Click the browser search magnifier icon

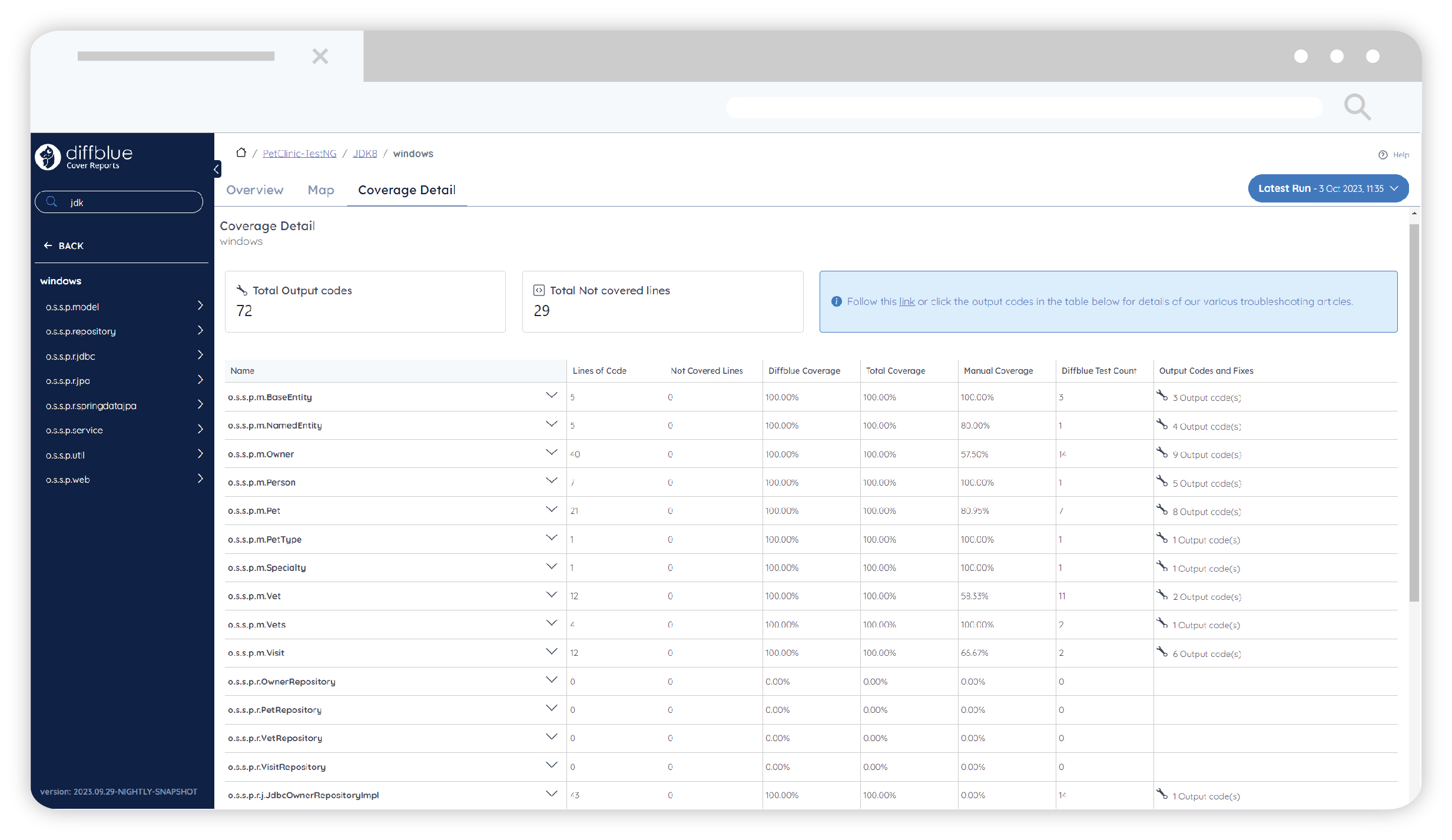tap(1357, 107)
